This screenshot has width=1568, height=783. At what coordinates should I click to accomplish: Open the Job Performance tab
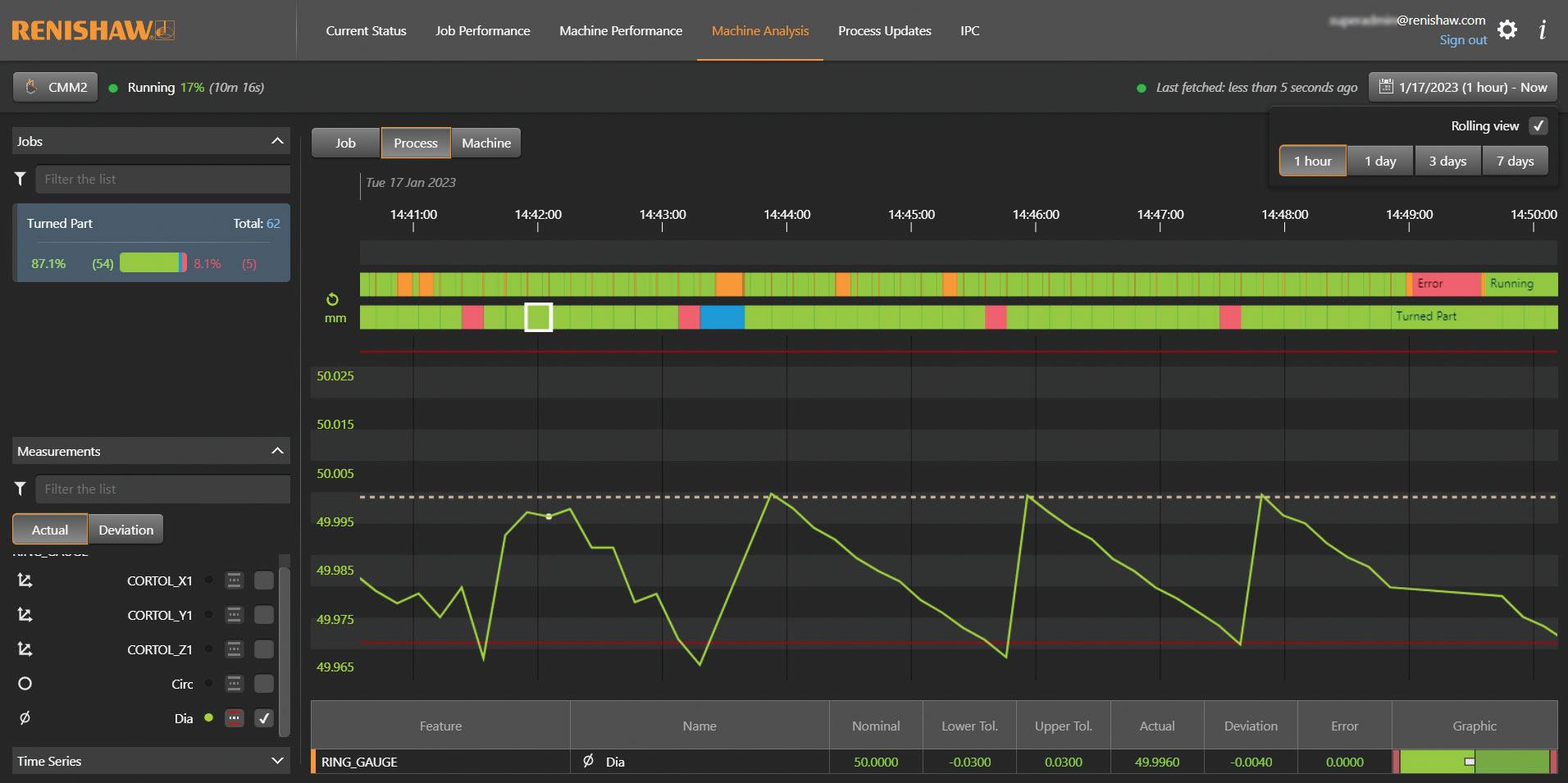coord(483,30)
